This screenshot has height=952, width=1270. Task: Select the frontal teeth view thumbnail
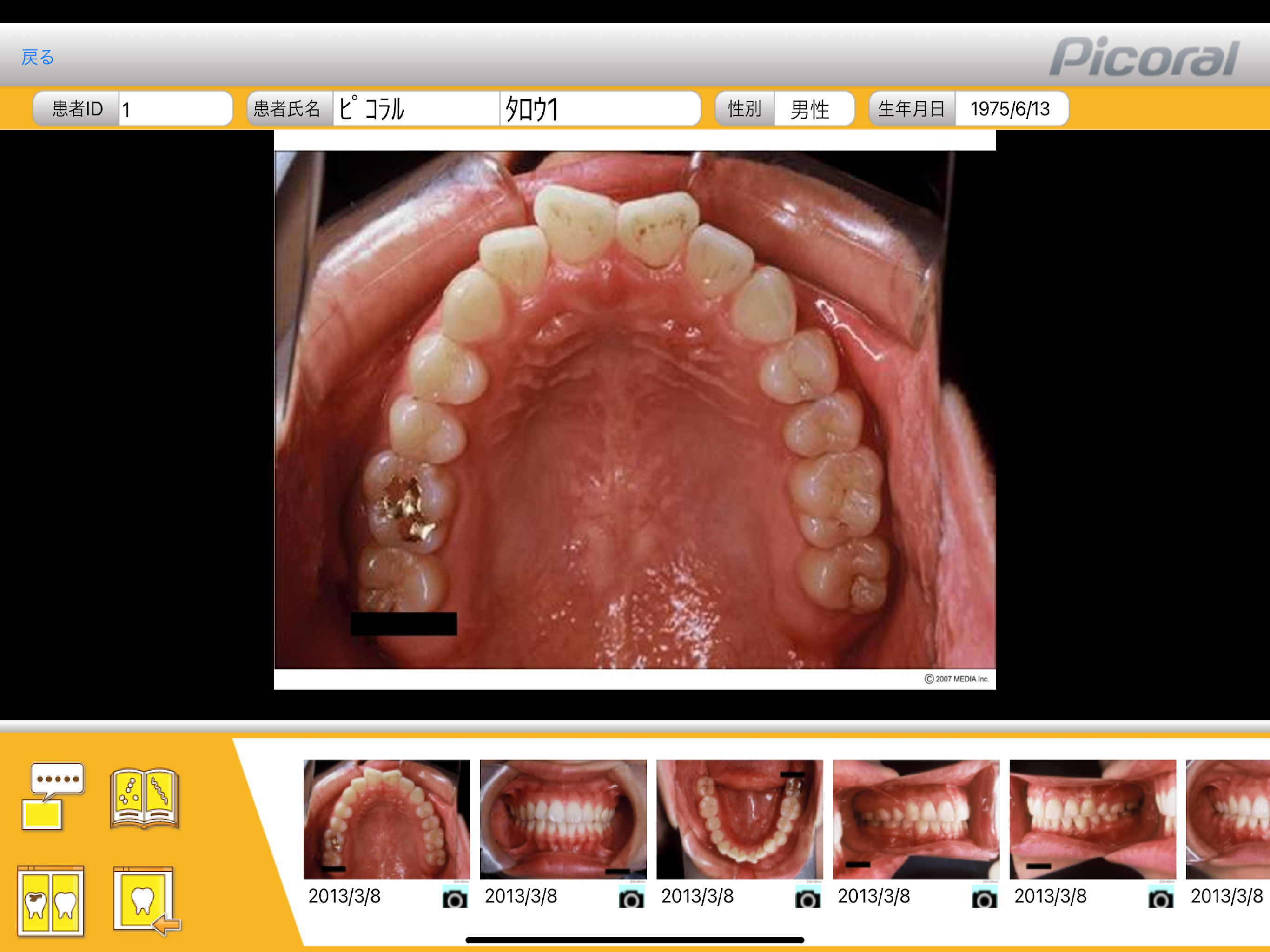[562, 819]
